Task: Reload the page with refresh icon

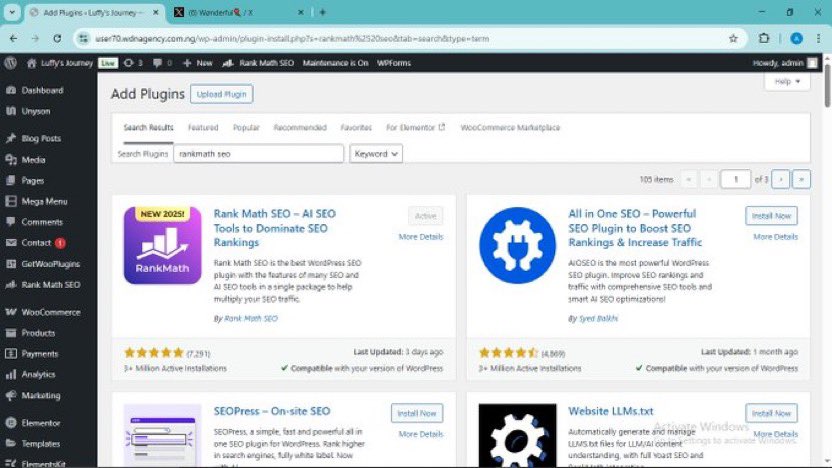Action: [x=57, y=38]
